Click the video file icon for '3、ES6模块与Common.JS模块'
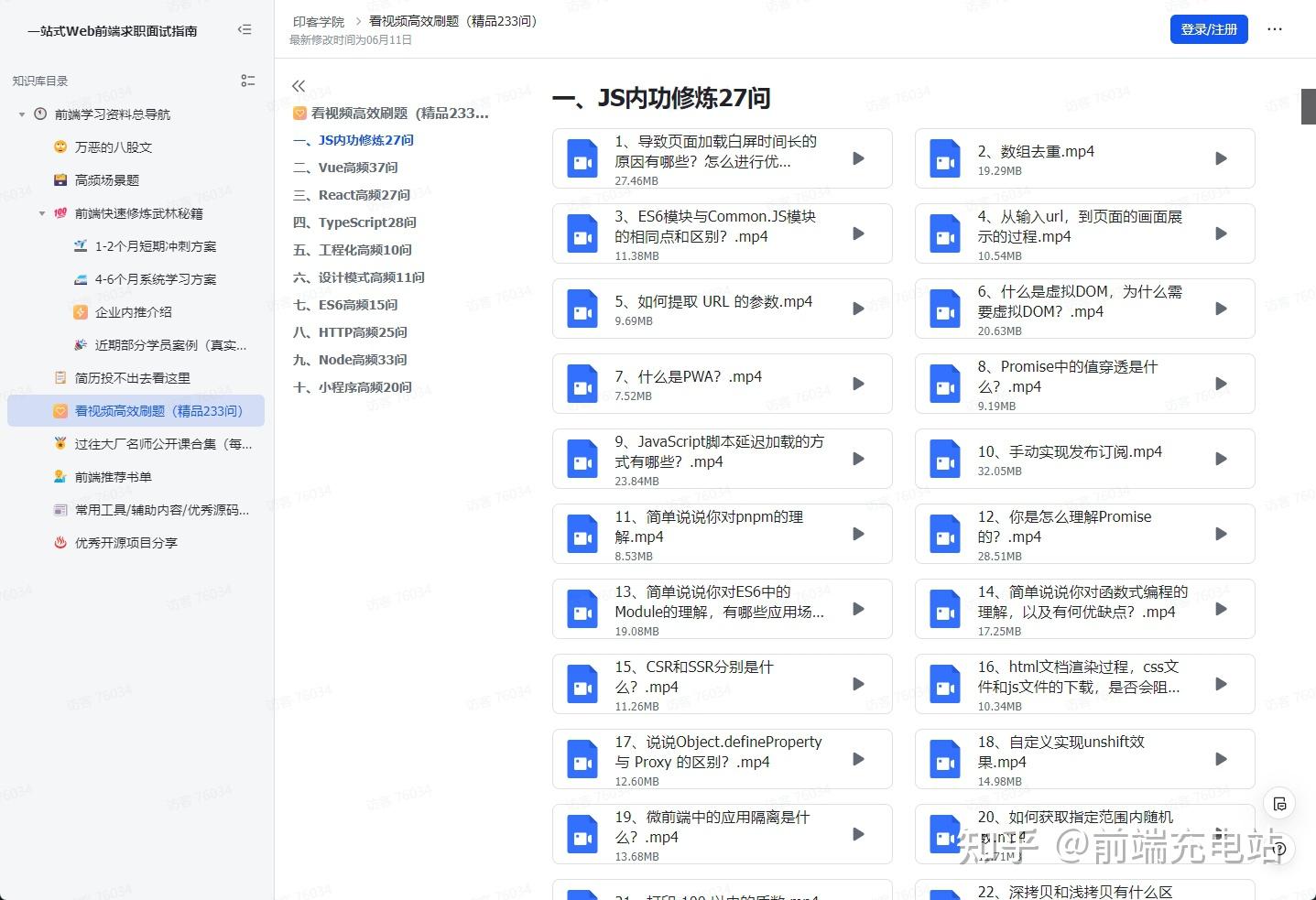The image size is (1316, 900). point(582,234)
